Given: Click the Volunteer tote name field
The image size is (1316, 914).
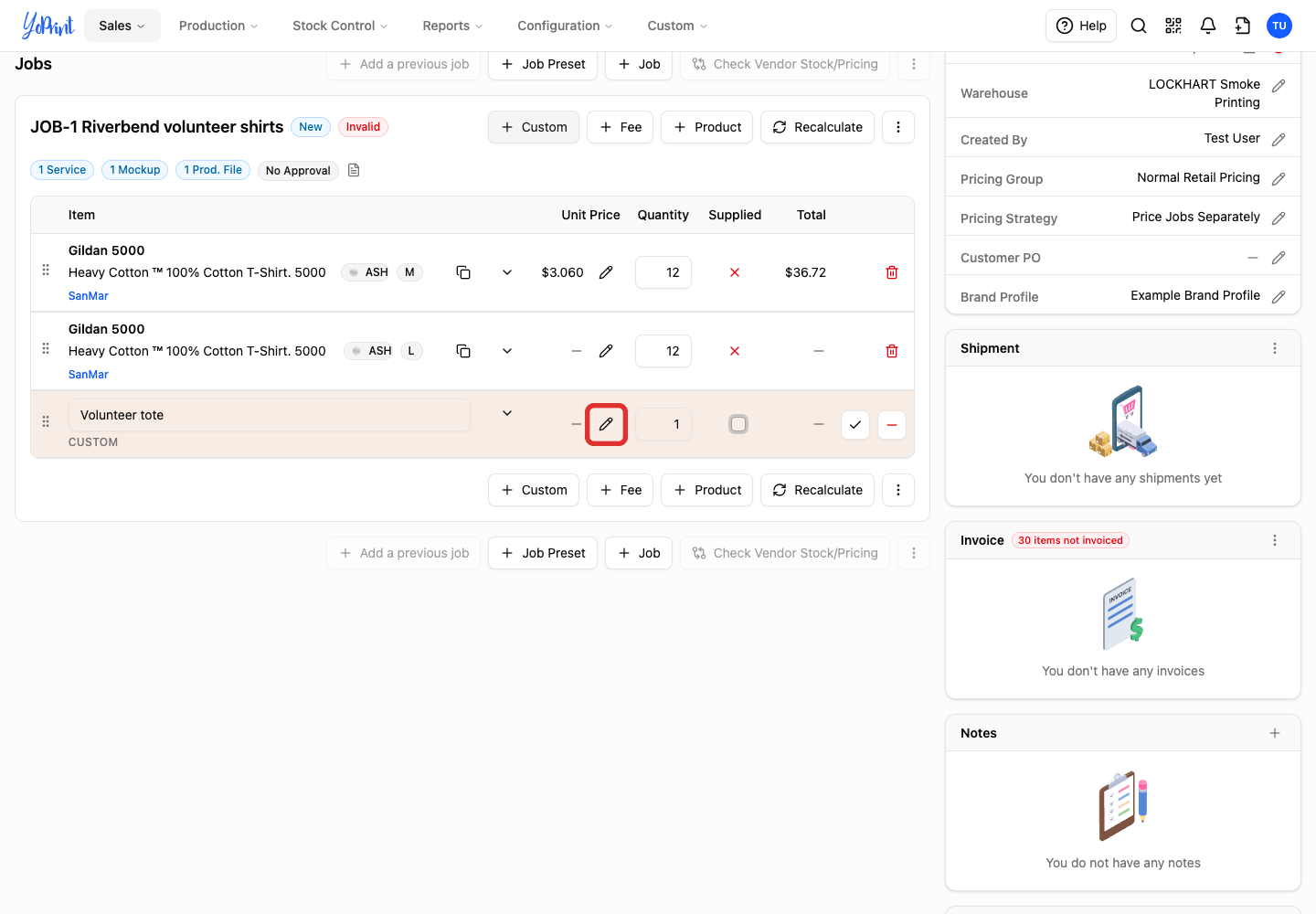Looking at the screenshot, I should [x=270, y=415].
